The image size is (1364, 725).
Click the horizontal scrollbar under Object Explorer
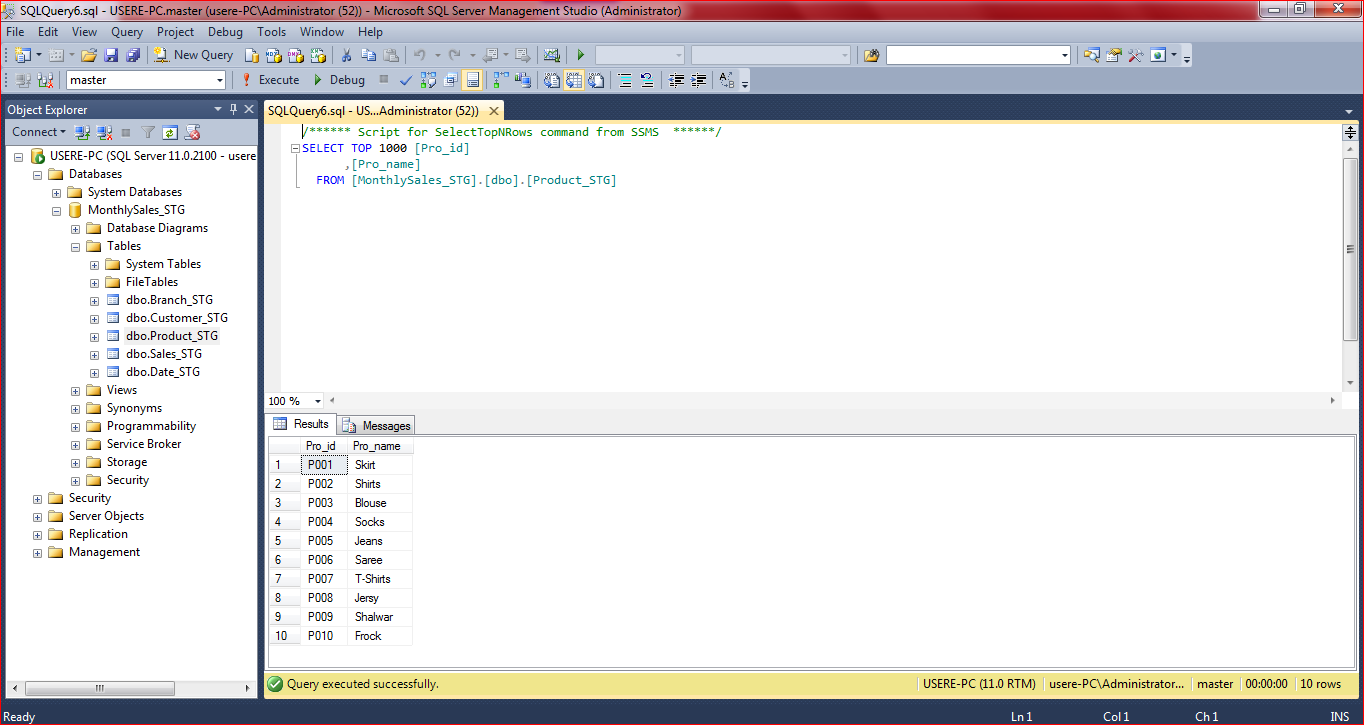100,688
